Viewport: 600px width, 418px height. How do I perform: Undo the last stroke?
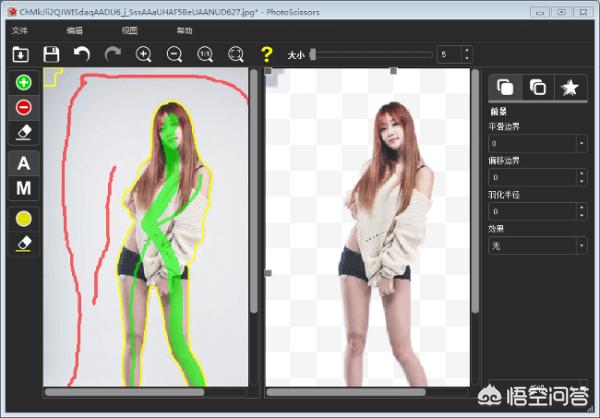pos(82,54)
